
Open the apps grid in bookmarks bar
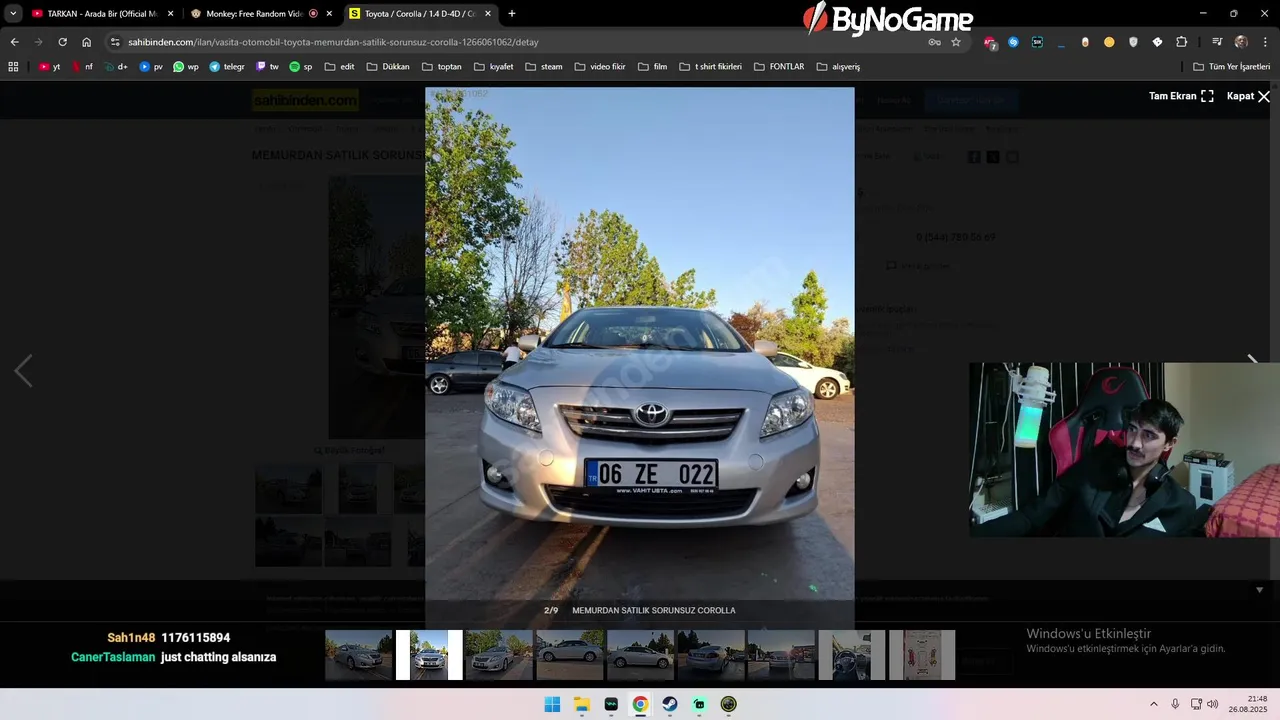coord(13,66)
